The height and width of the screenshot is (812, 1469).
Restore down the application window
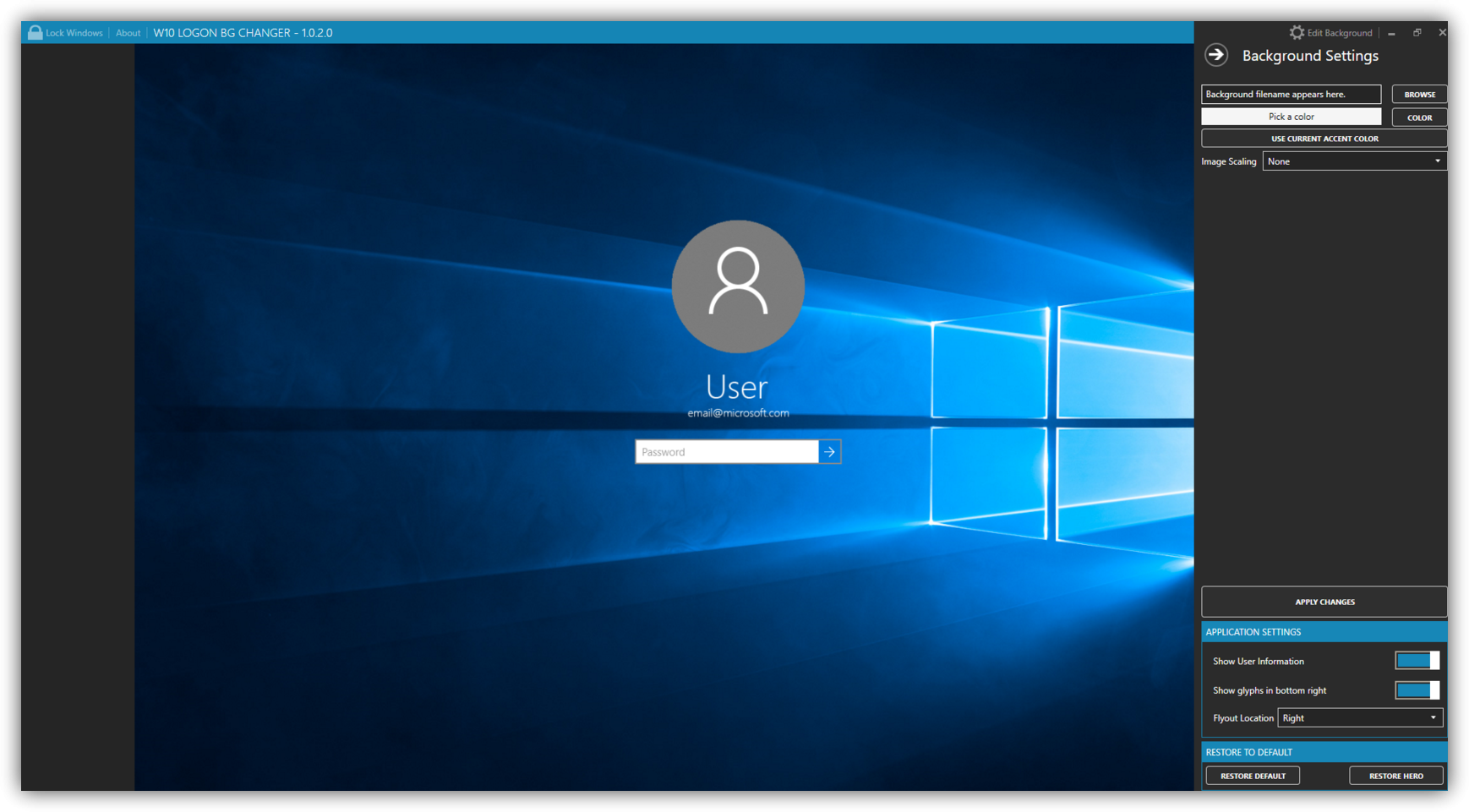(1417, 33)
